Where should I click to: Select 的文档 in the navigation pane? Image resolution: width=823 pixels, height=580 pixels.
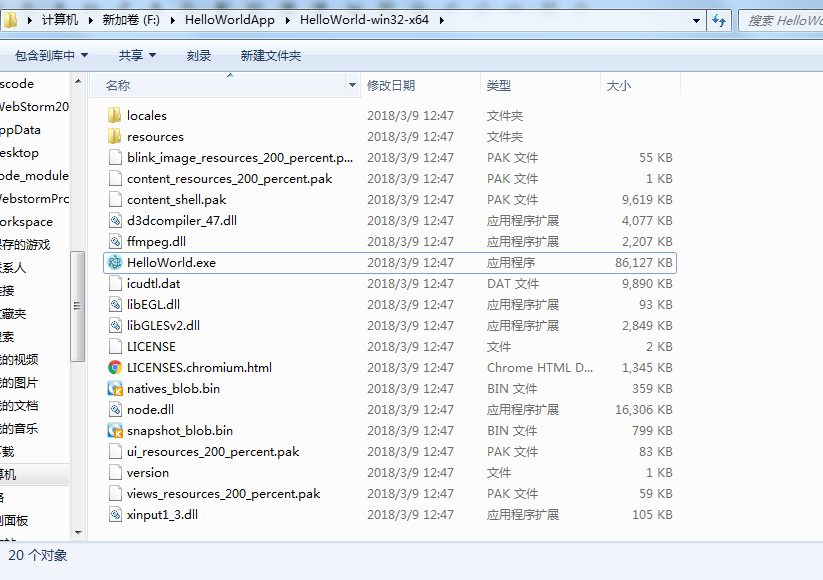click(x=19, y=406)
